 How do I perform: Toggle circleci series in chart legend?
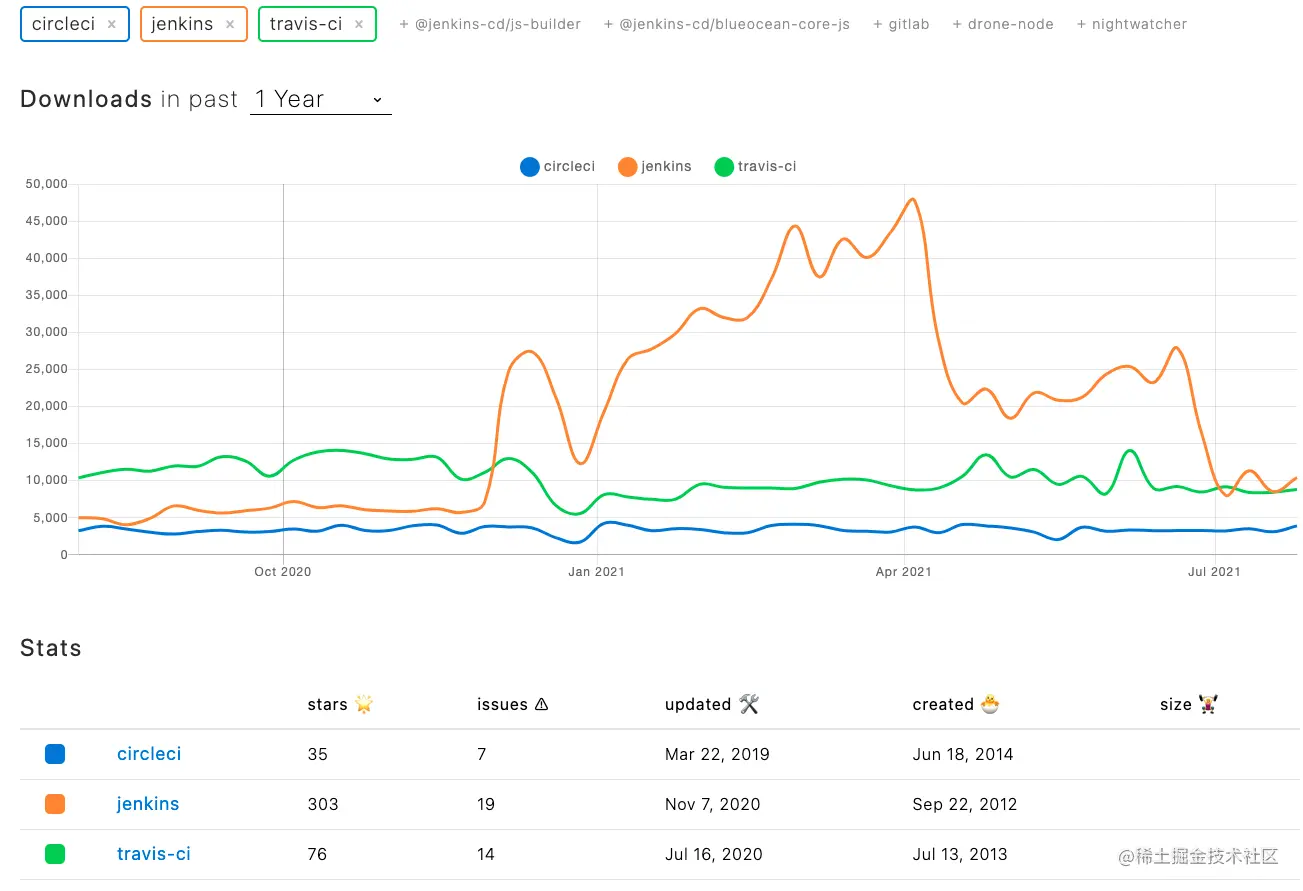pyautogui.click(x=558, y=167)
